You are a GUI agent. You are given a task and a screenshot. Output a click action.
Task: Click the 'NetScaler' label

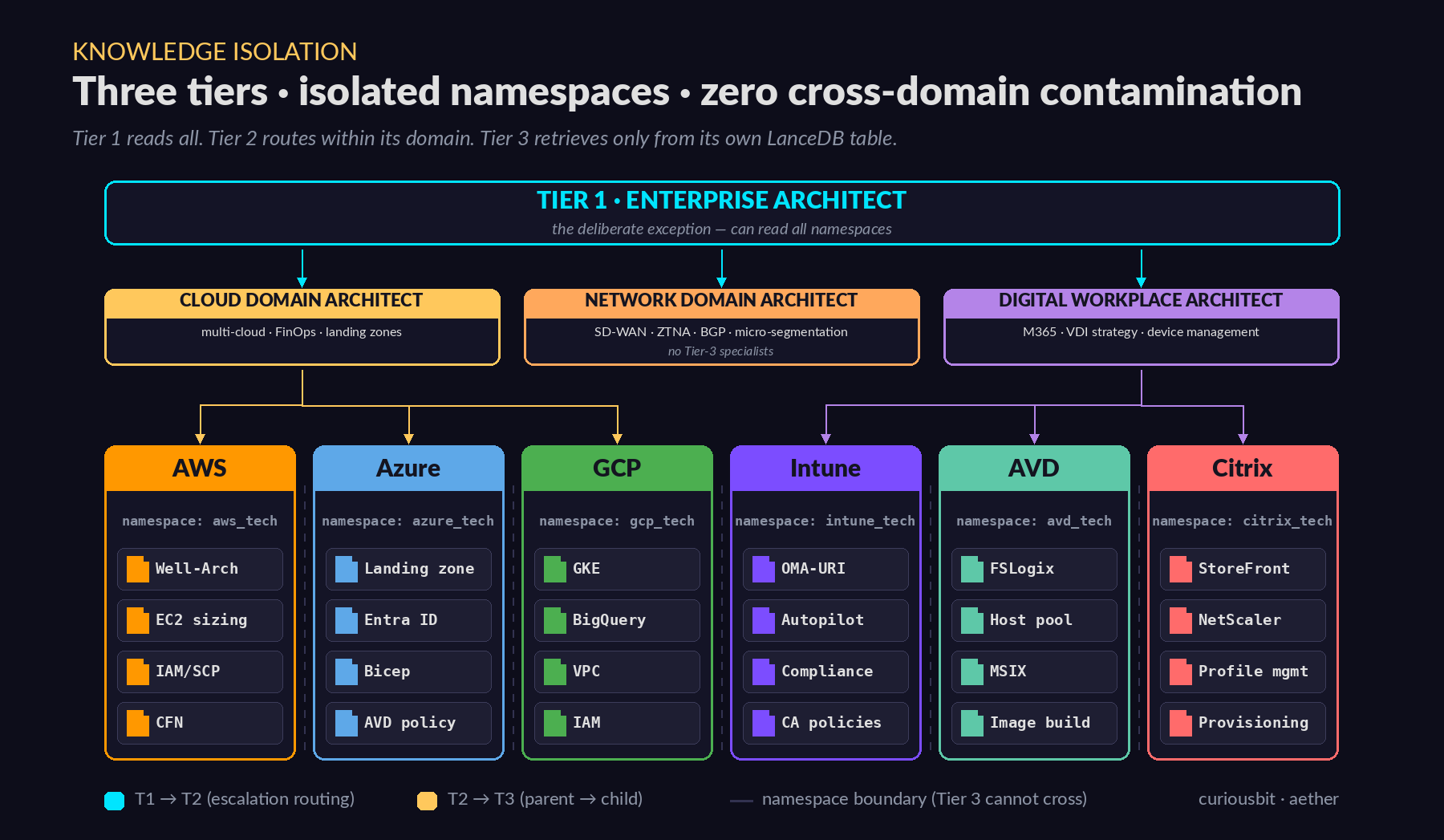point(1239,620)
